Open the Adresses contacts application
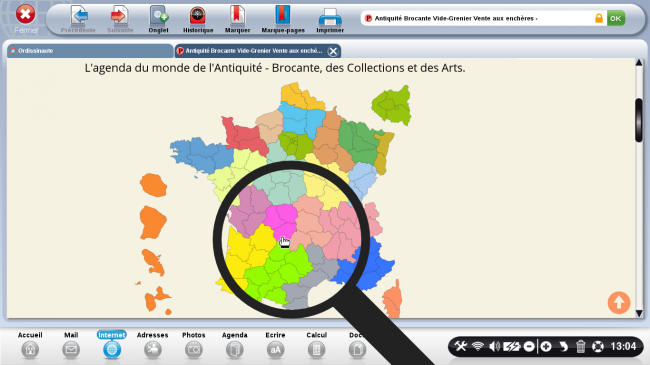The height and width of the screenshot is (365, 650). pos(153,345)
